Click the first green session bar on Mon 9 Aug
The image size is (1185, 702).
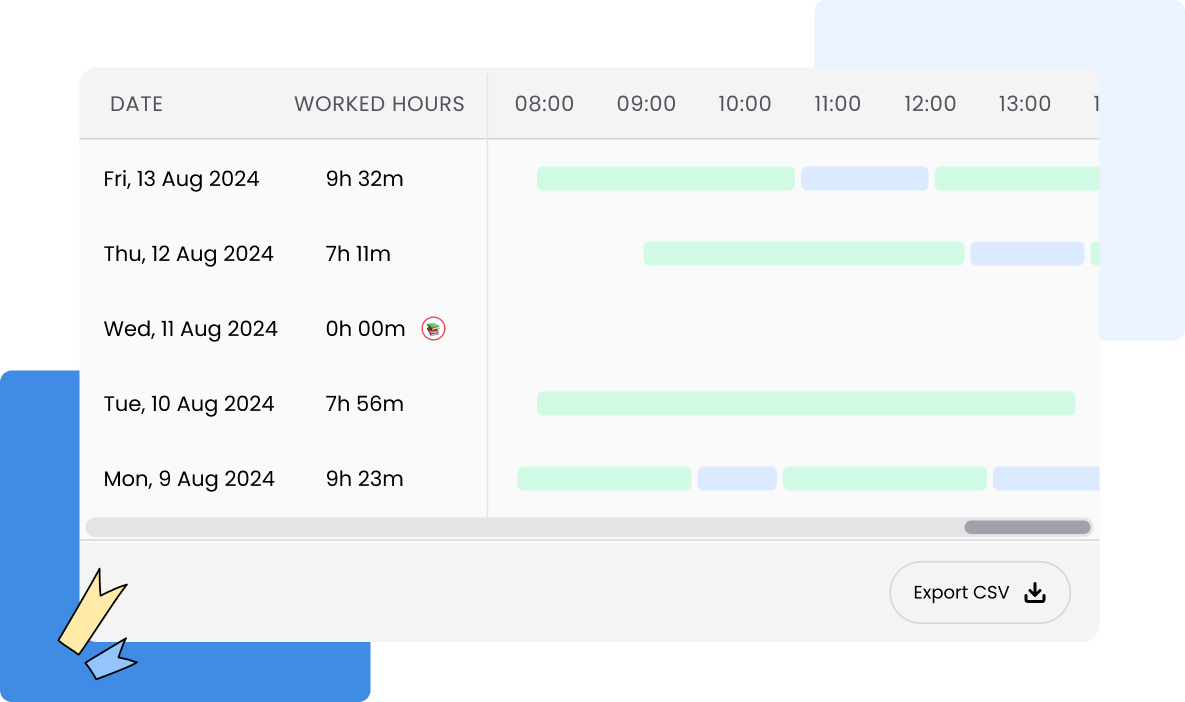point(604,478)
